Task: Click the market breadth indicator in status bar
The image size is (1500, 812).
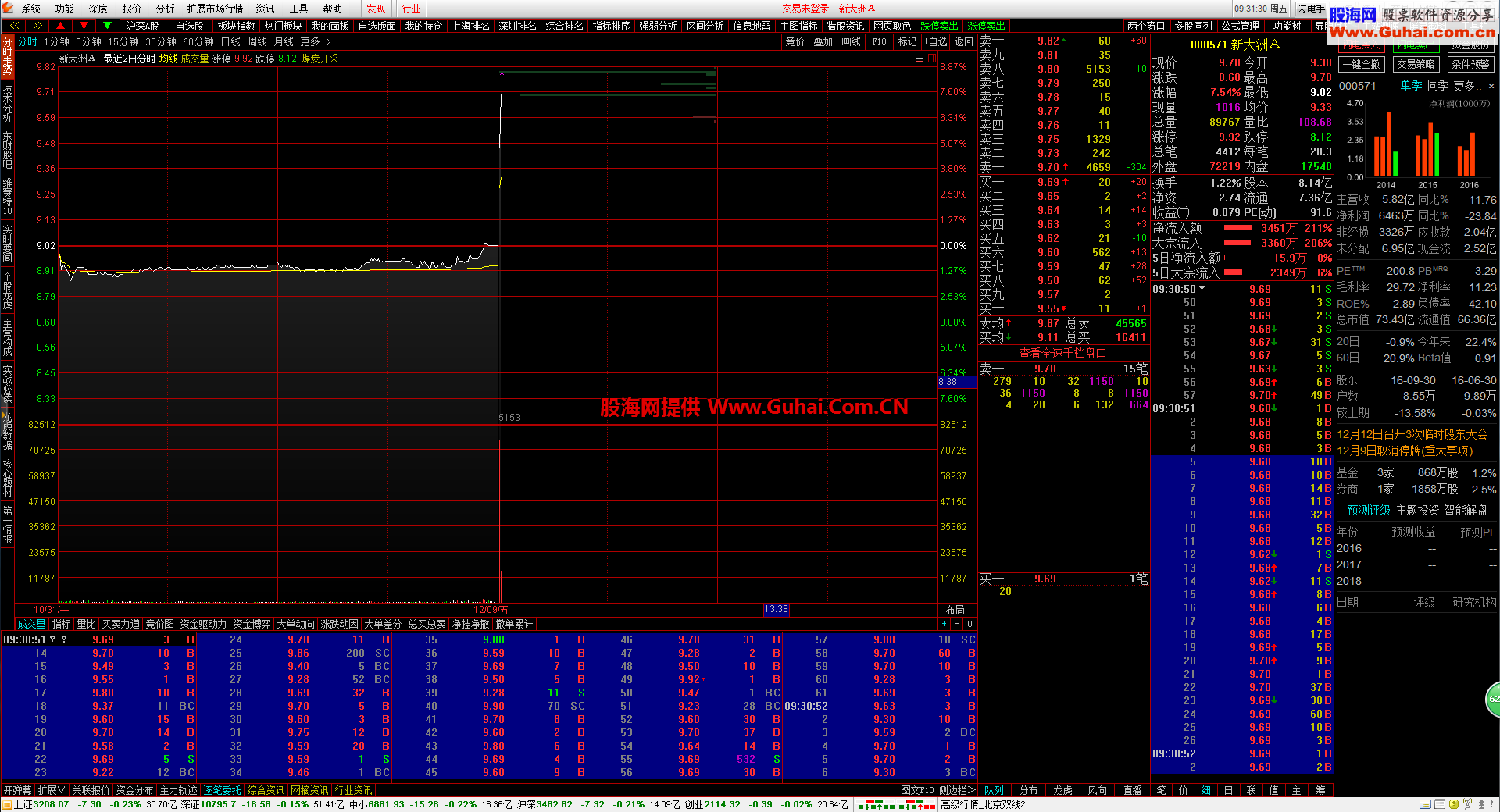Action: 897,804
